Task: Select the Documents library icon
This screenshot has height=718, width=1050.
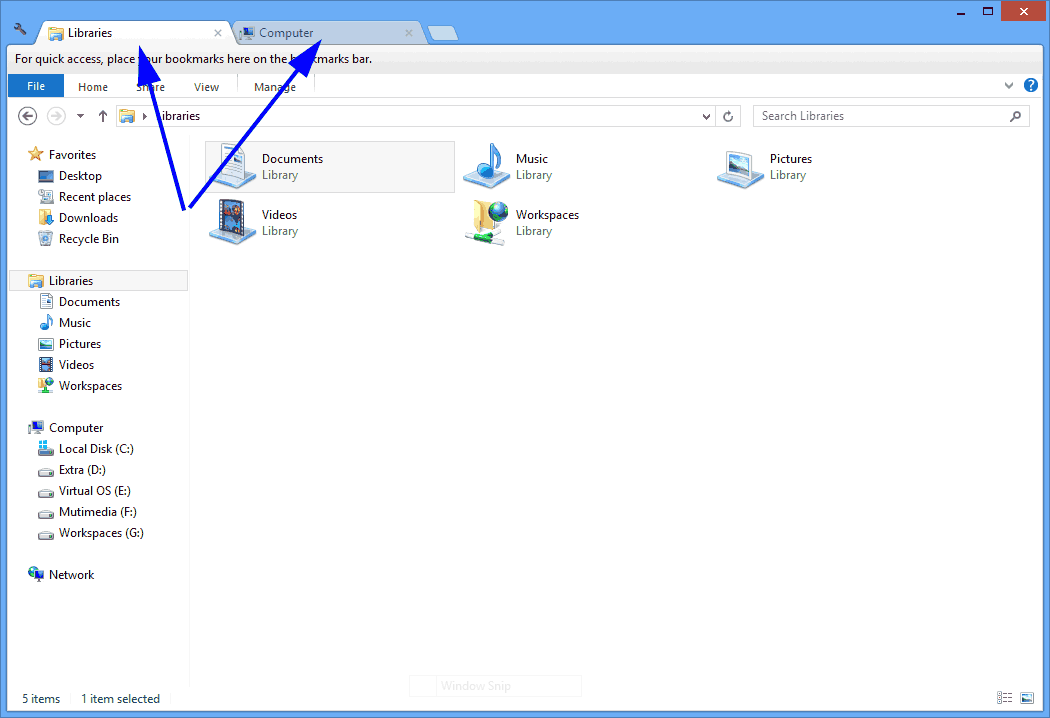Action: 232,166
